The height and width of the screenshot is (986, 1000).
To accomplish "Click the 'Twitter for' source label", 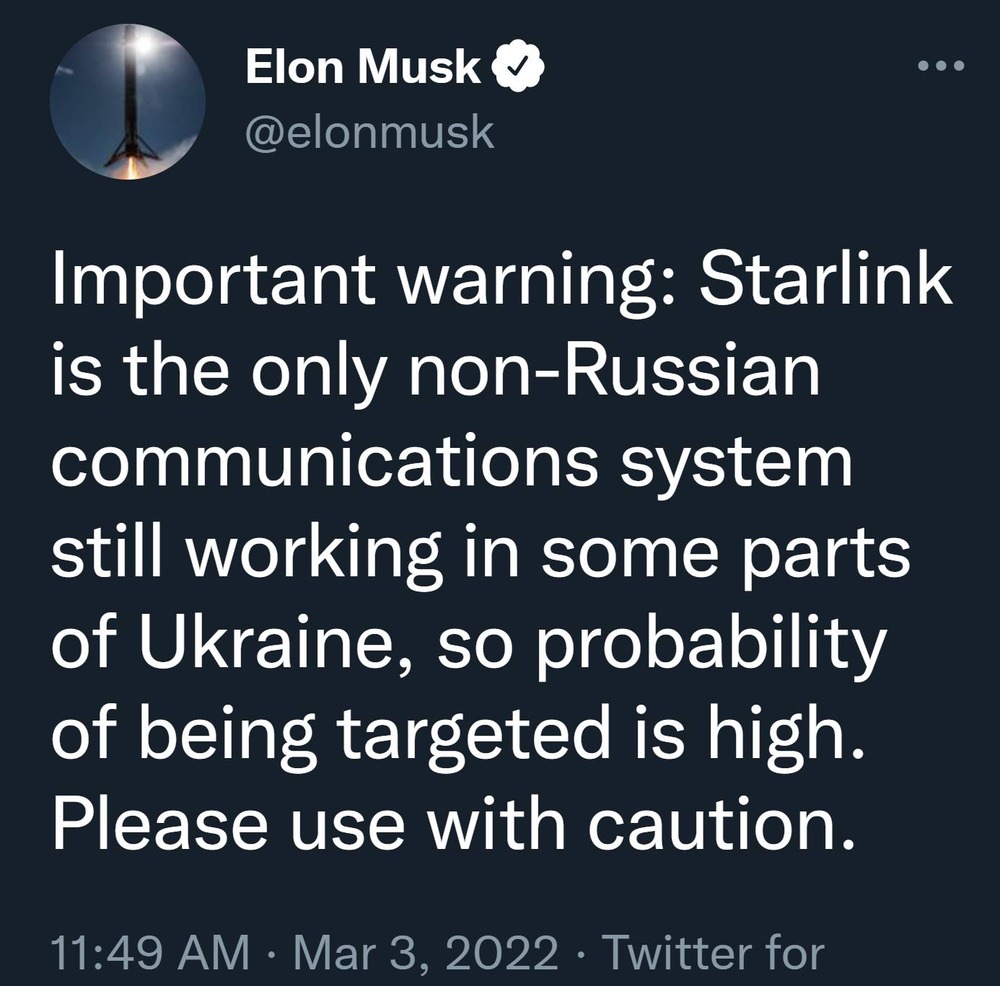I will coord(714,952).
